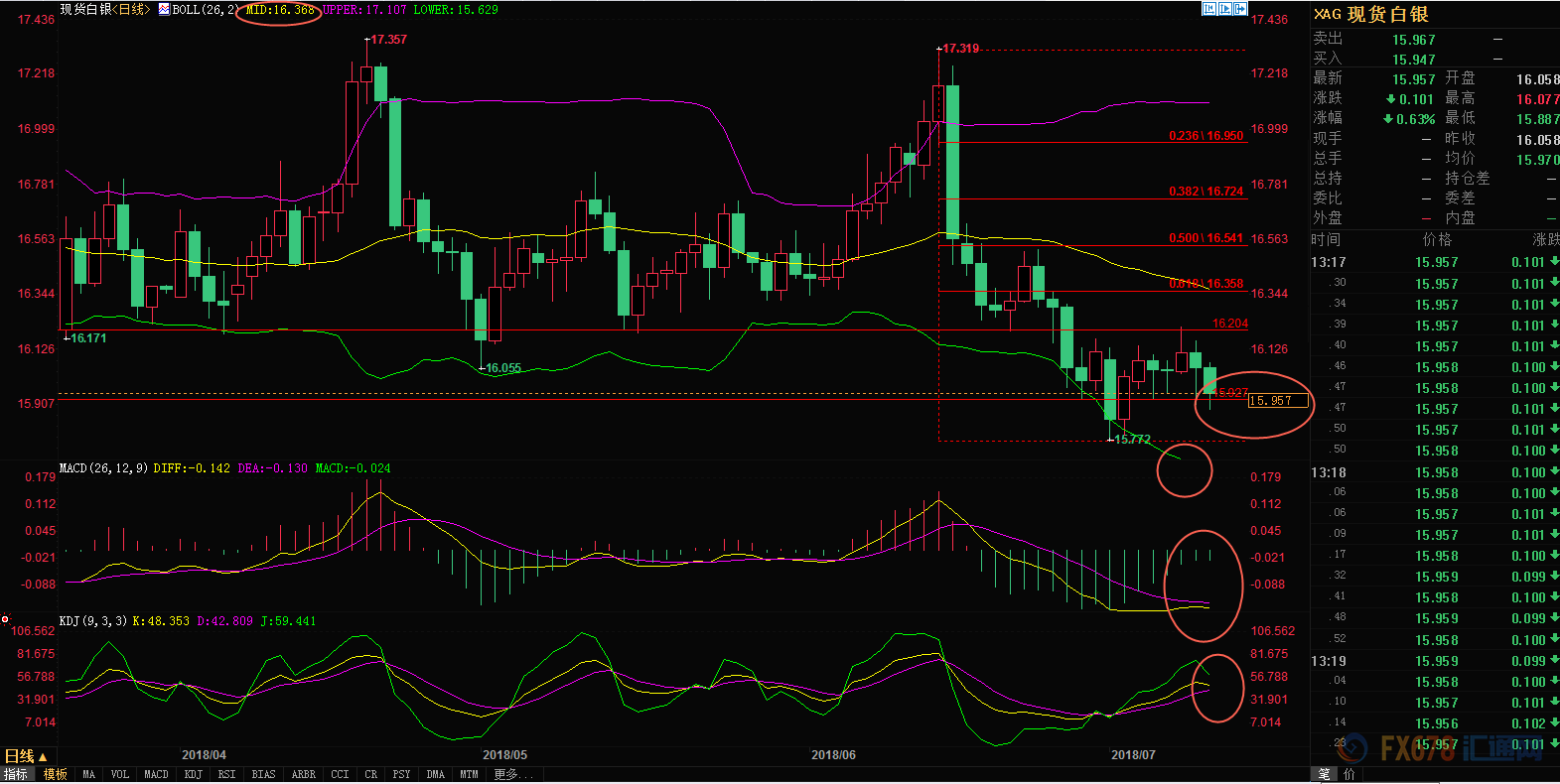Select the 价 tab under tick list
Screen dimensions: 1560x784
coord(1348,774)
